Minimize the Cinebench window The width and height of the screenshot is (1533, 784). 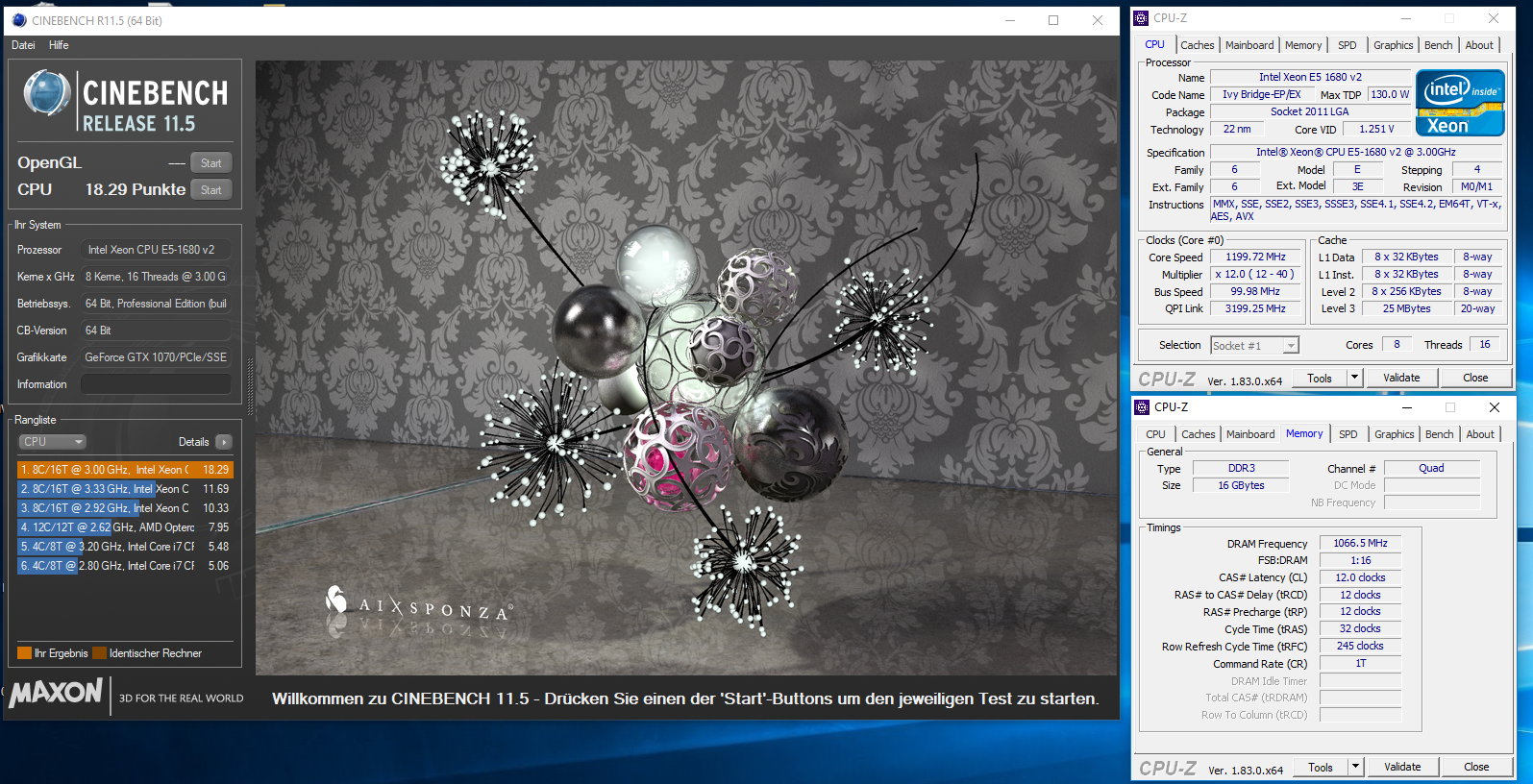1010,20
